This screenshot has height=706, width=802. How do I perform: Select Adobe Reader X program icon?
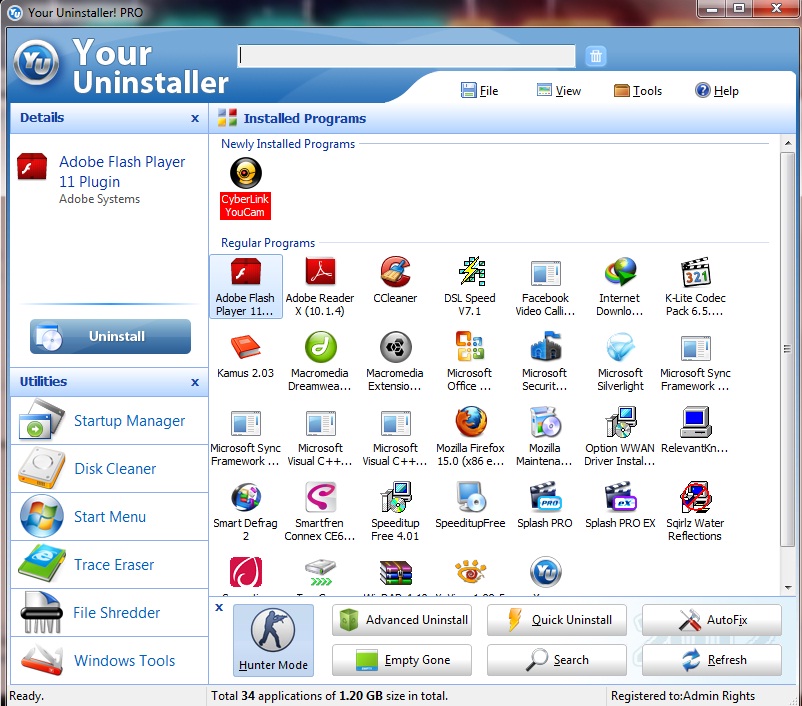(x=320, y=272)
